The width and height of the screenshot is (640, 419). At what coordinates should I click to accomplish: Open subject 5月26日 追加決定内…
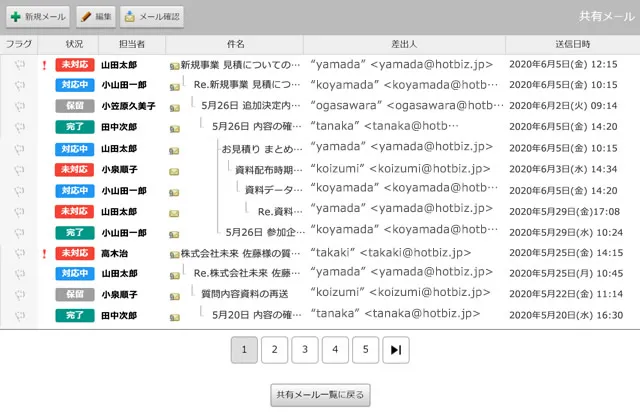point(251,106)
